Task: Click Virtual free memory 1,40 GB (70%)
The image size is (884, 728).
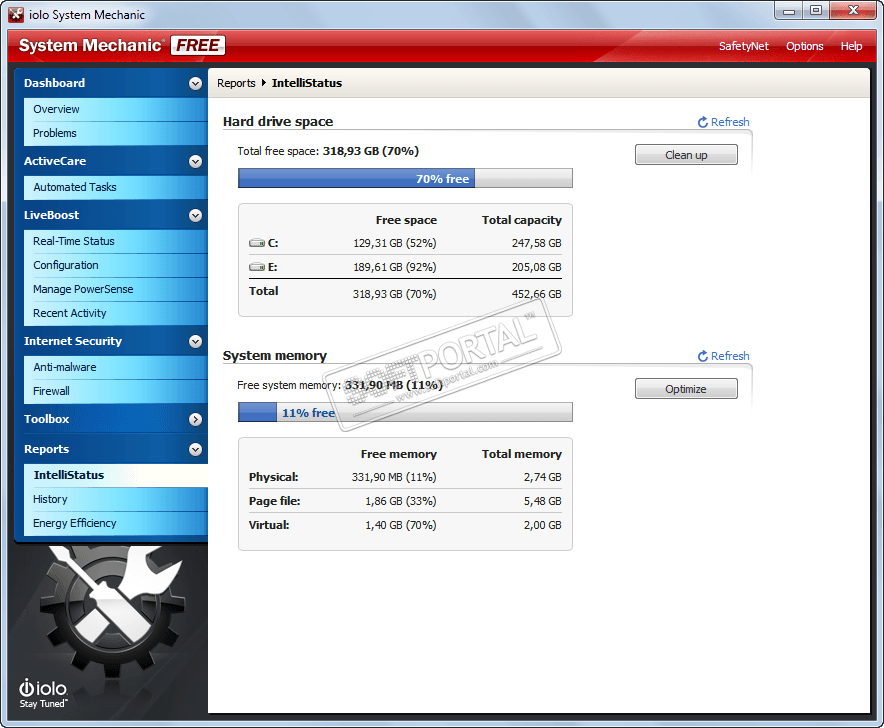Action: point(401,525)
